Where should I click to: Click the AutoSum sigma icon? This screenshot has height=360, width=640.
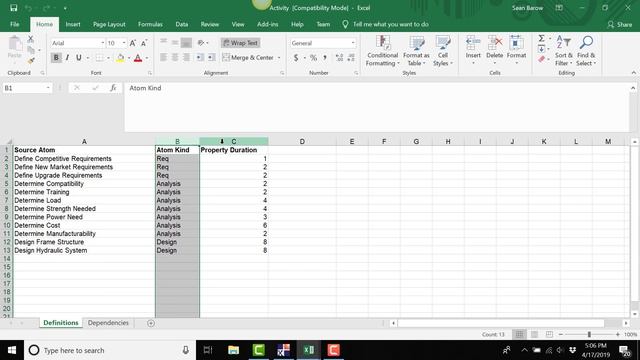[541, 38]
